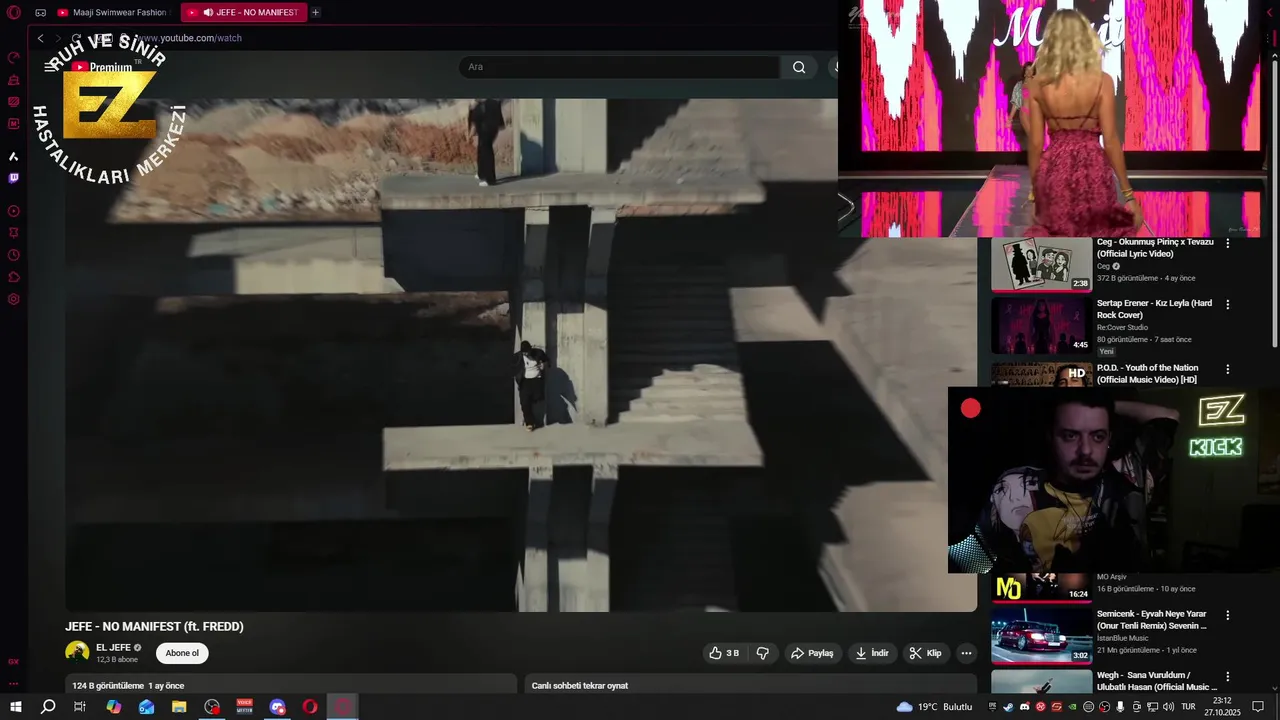The width and height of the screenshot is (1280, 720).
Task: Open Windows notification center icon
Action: point(1258,707)
